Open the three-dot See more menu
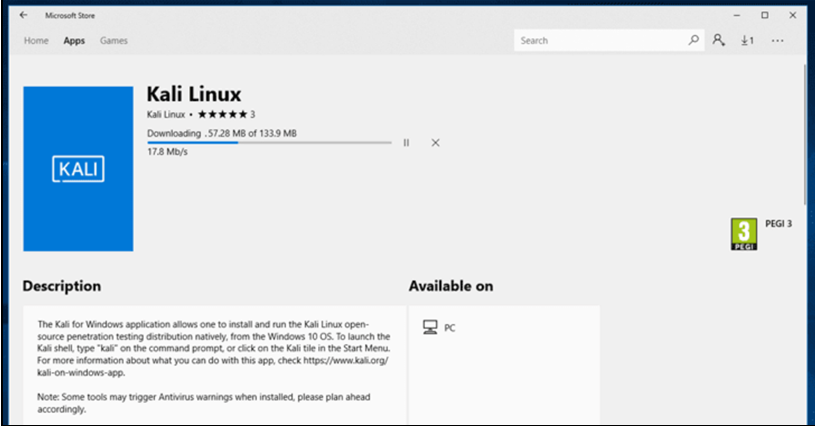815x426 pixels. [x=778, y=41]
